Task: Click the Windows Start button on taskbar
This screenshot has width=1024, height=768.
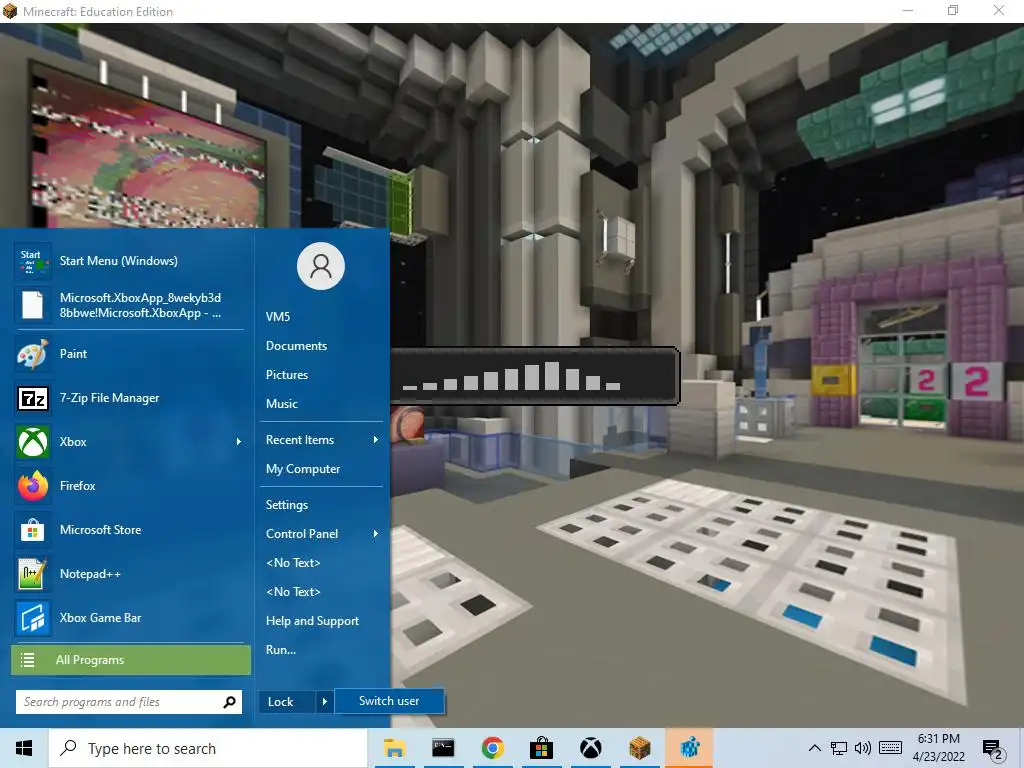Action: 24,748
